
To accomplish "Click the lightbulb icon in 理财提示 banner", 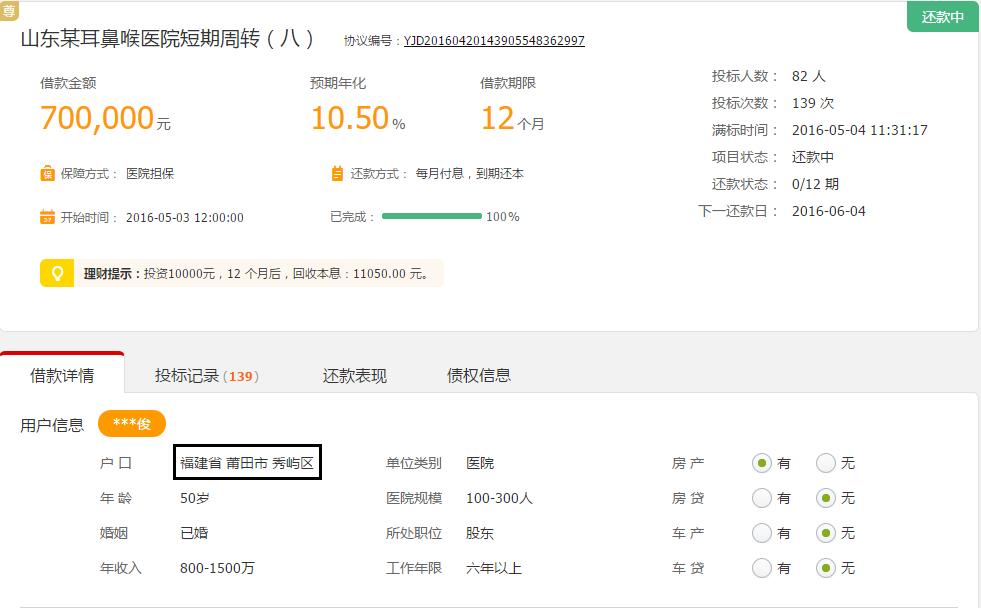I will 57,270.
